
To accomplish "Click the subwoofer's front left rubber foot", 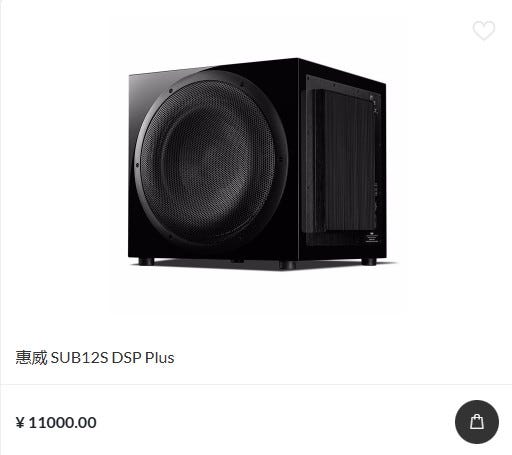I will pos(146,261).
